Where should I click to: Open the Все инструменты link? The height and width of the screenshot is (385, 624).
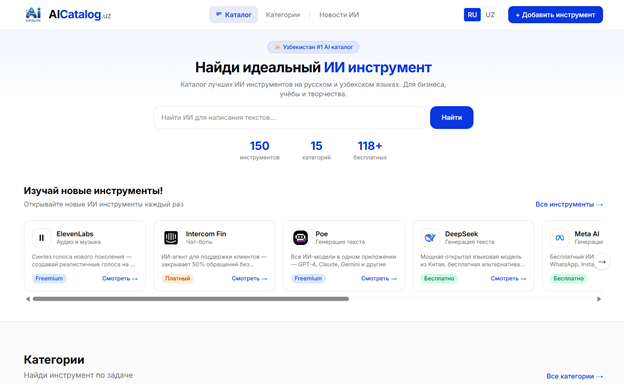569,204
